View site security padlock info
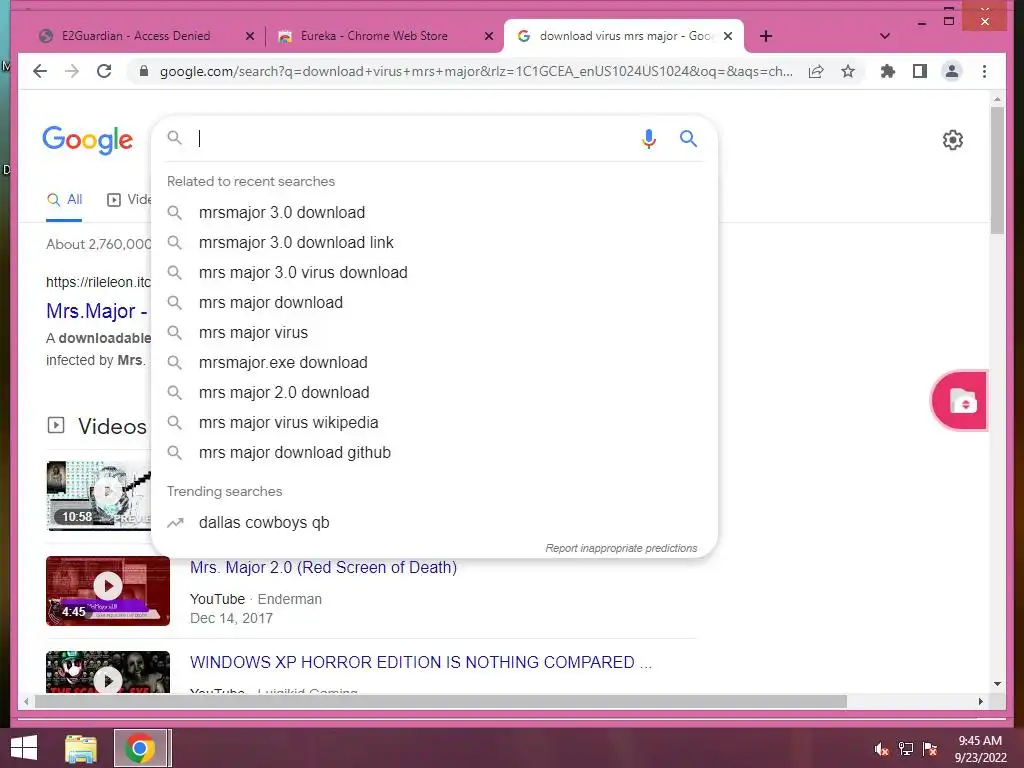This screenshot has height=768, width=1024. click(x=144, y=71)
